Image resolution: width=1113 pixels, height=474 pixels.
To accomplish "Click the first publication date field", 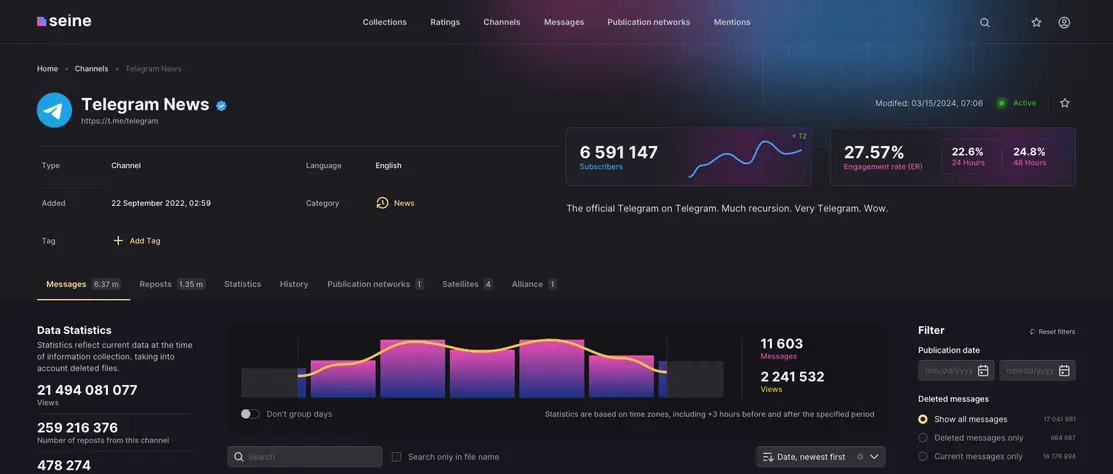I will tap(956, 370).
